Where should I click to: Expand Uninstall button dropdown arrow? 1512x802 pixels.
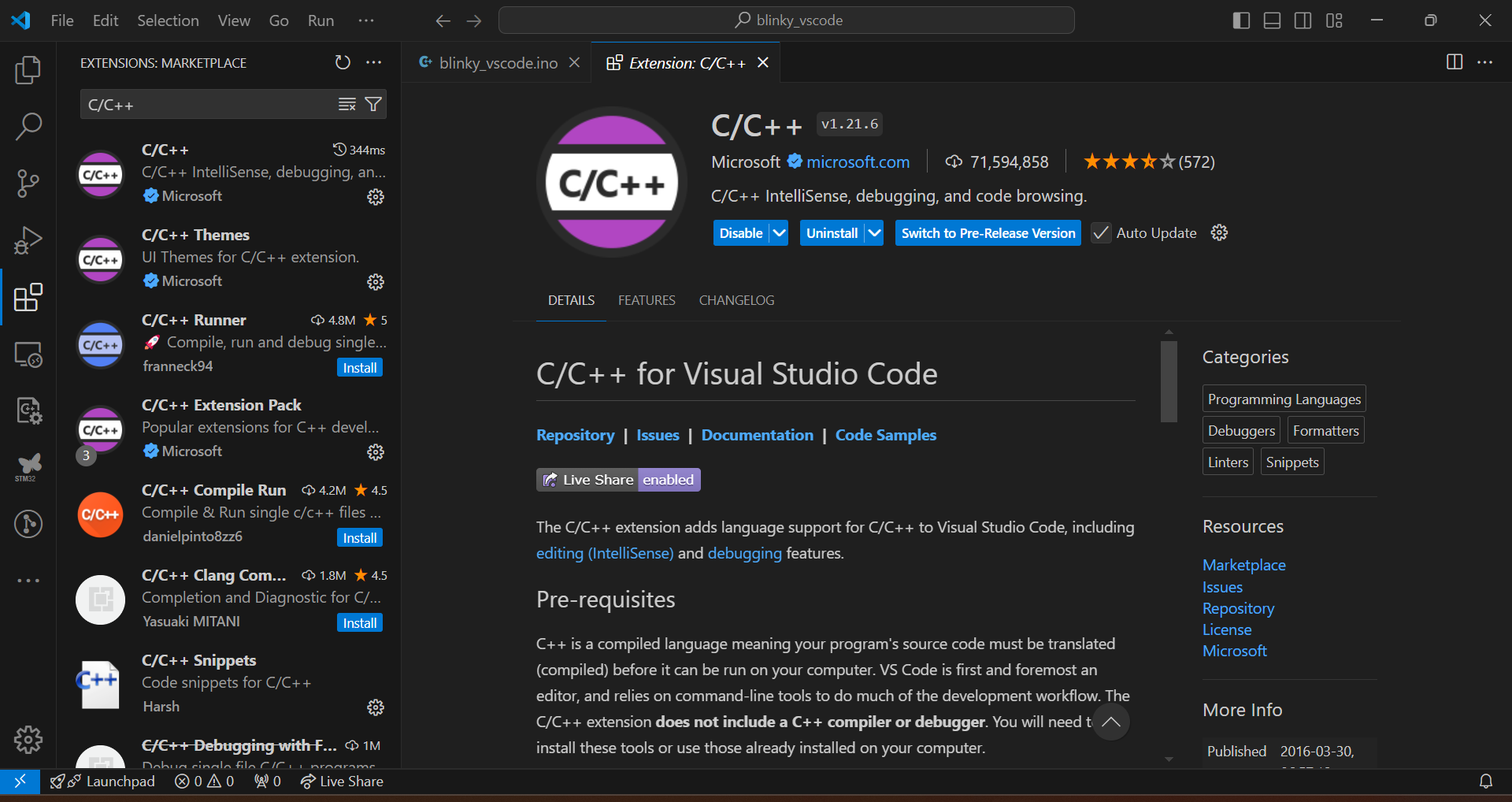pos(874,233)
